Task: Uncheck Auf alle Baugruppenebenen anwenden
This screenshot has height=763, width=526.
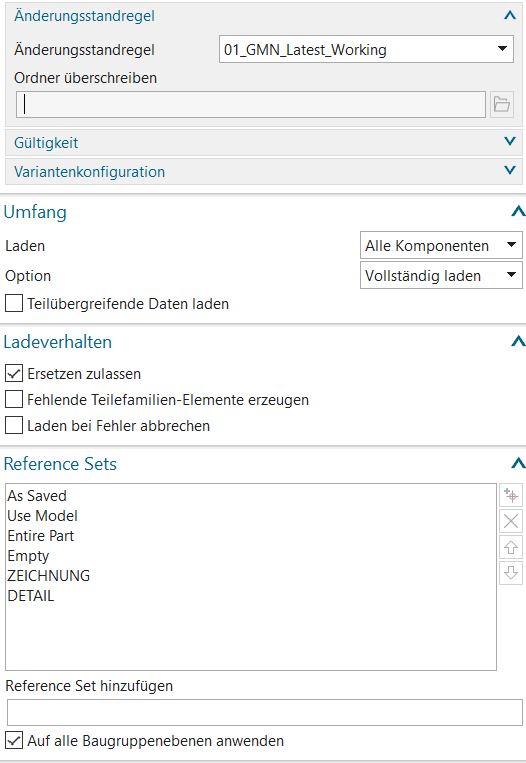Action: 14,741
